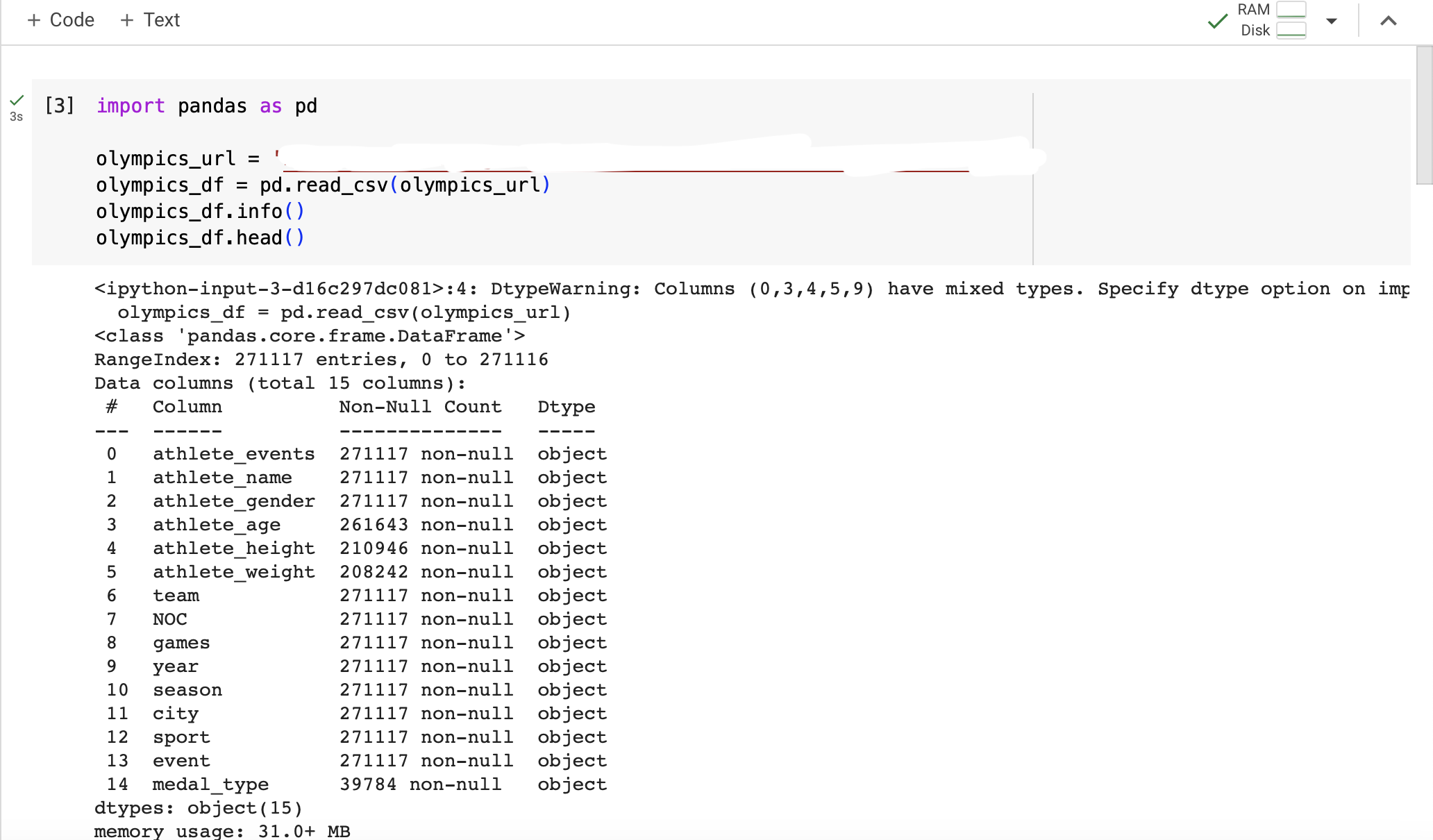Screen dimensions: 1433x840
Task: Place cursor in import pandas line
Action: (x=207, y=106)
